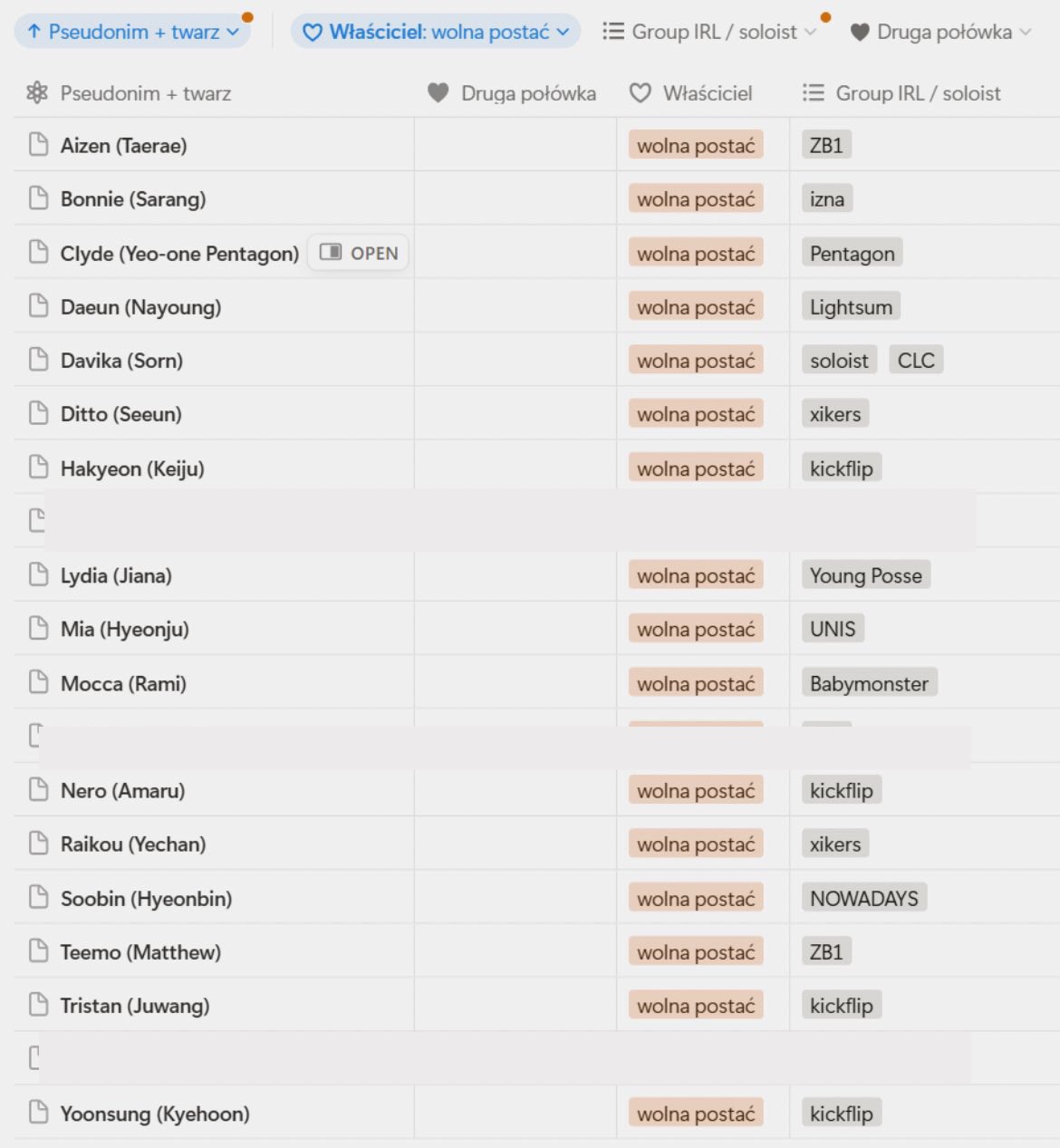Open the Pseudonim + twarz sort chip

[132, 32]
